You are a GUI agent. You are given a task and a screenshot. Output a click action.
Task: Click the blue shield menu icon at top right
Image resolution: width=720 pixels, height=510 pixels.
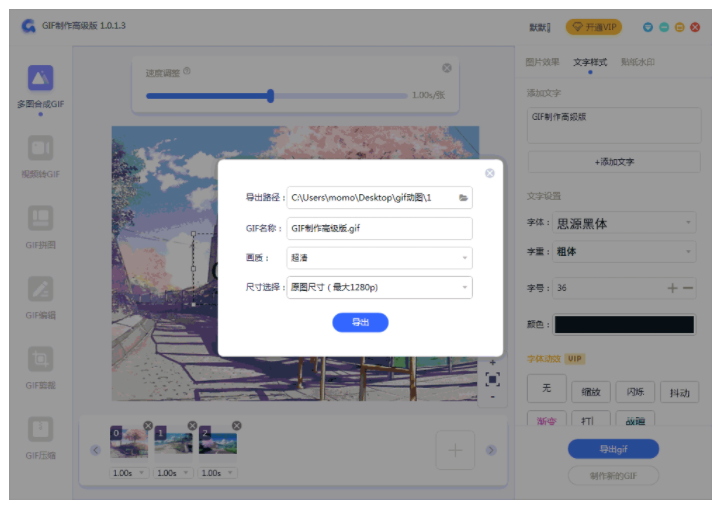click(648, 27)
